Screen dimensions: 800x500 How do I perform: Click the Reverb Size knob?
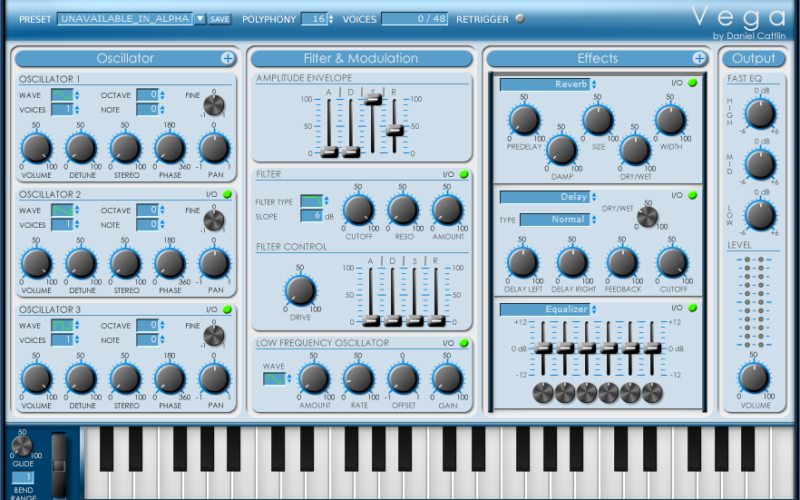tap(597, 120)
